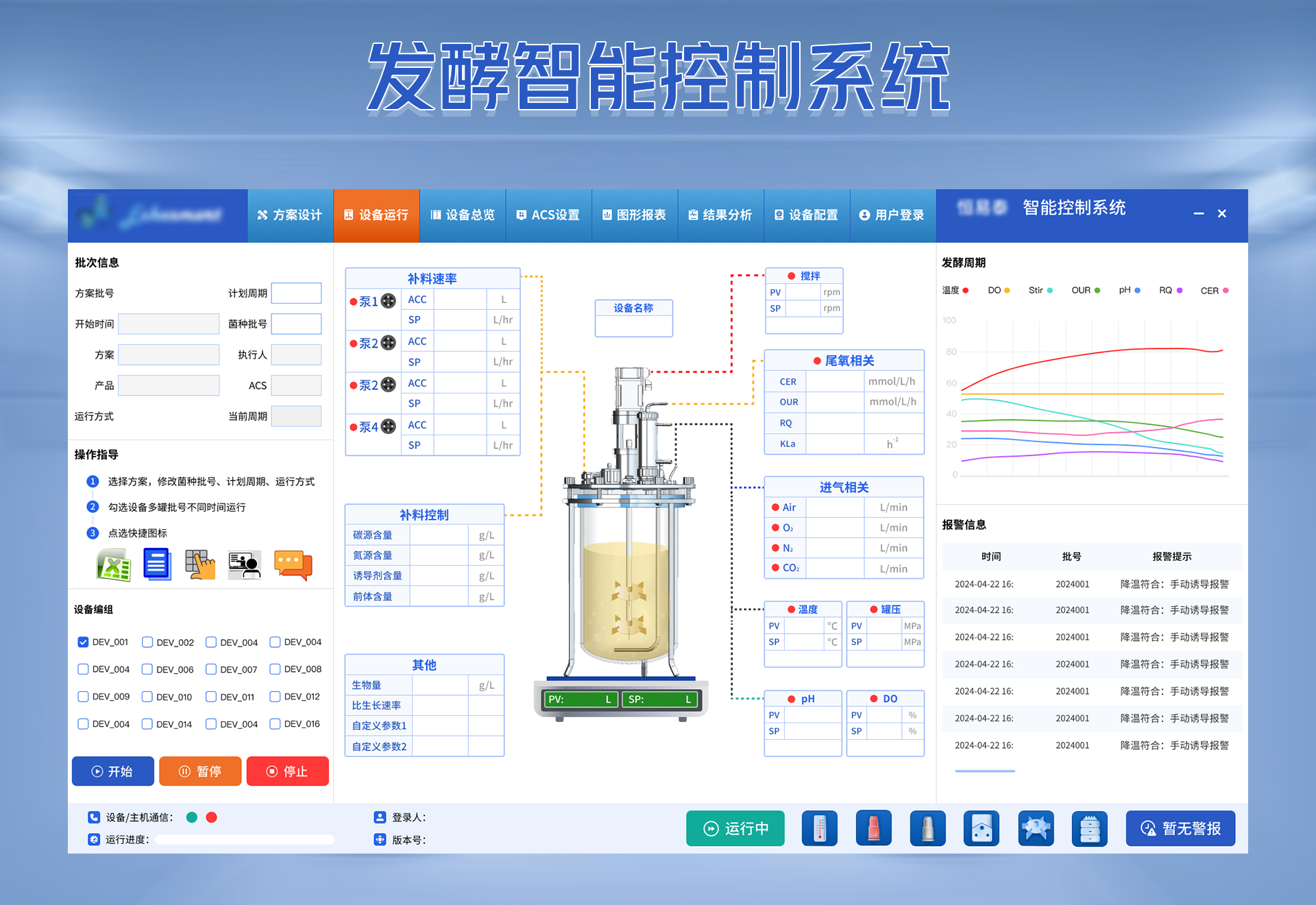This screenshot has width=1316, height=905.
Task: Click the red bottle icon
Action: [873, 828]
